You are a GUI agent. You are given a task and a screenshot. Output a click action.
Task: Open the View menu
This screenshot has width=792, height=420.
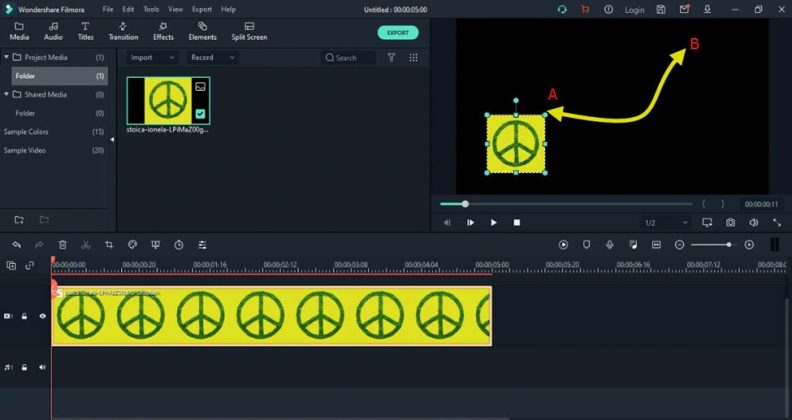click(x=175, y=9)
